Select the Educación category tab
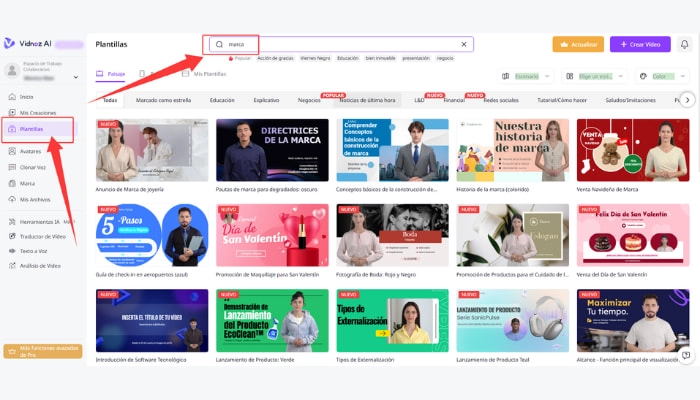Viewport: 700px width, 400px height. click(x=222, y=100)
